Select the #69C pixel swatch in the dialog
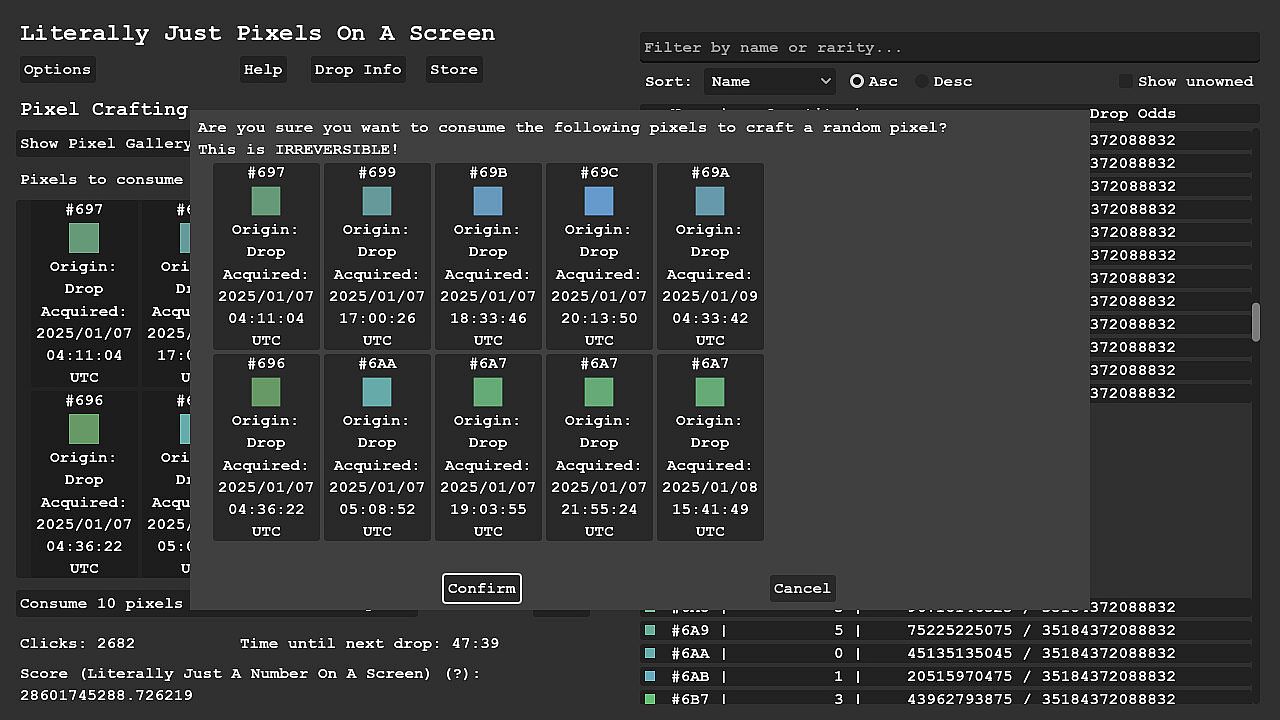Screen dimensions: 1280x720 [599, 202]
